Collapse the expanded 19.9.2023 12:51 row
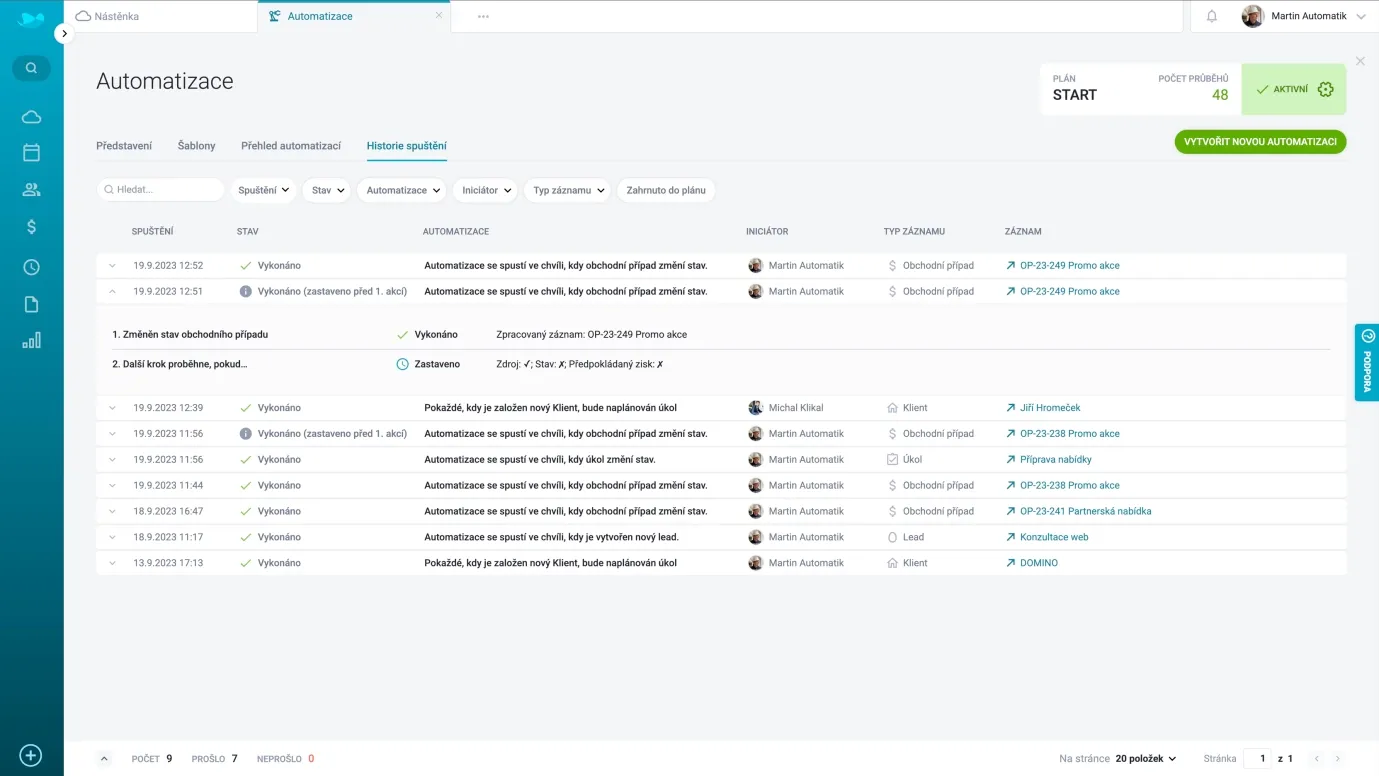The height and width of the screenshot is (776, 1379). point(112,292)
